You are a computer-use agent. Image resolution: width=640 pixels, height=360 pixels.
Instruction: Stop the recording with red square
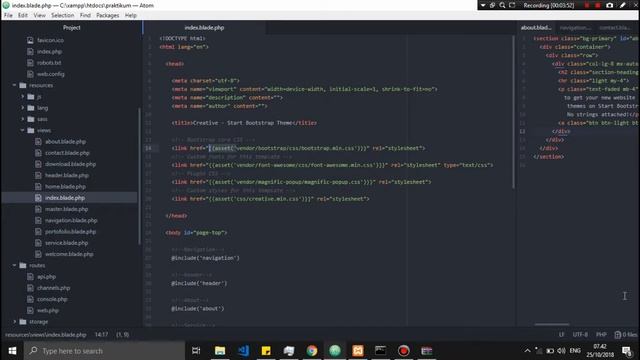[x=598, y=5]
